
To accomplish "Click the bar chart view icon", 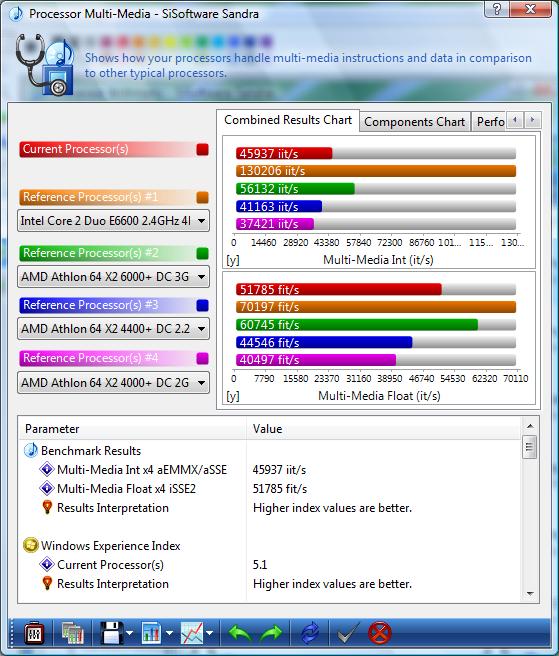I will [x=151, y=633].
